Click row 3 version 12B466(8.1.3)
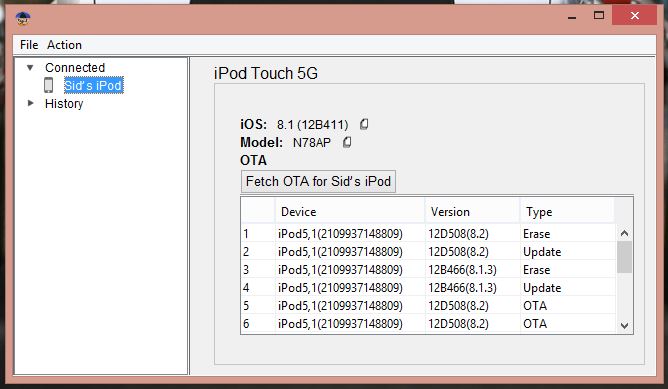The width and height of the screenshot is (668, 389). pos(472,270)
